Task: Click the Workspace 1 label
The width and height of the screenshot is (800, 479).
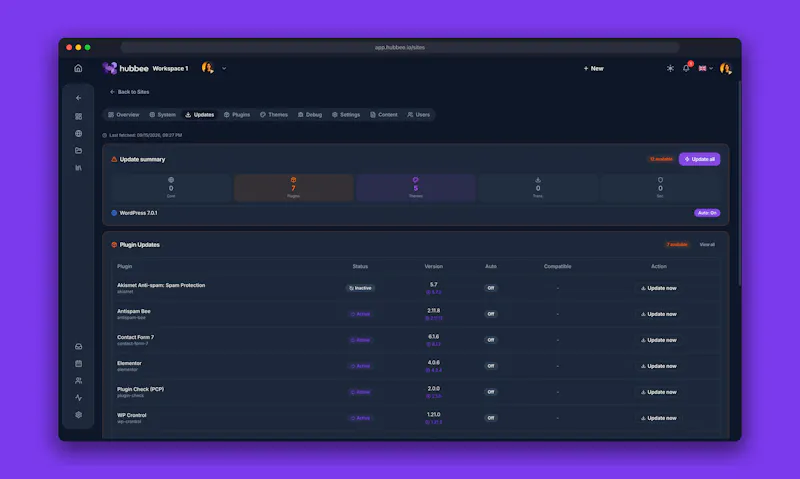Action: pyautogui.click(x=170, y=68)
